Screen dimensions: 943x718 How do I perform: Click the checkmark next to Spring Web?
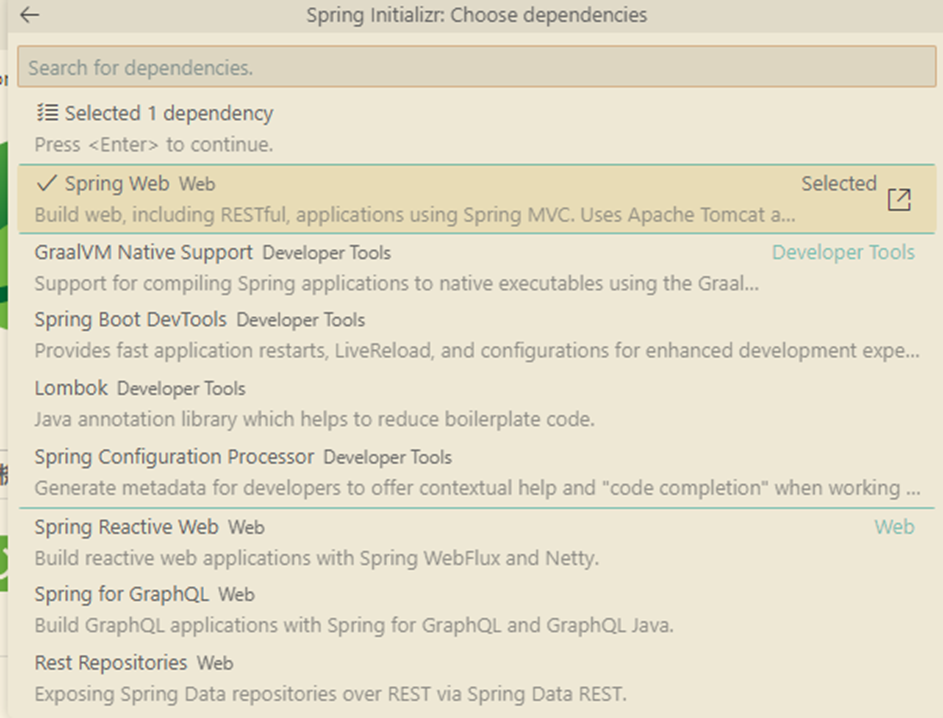[x=45, y=184]
